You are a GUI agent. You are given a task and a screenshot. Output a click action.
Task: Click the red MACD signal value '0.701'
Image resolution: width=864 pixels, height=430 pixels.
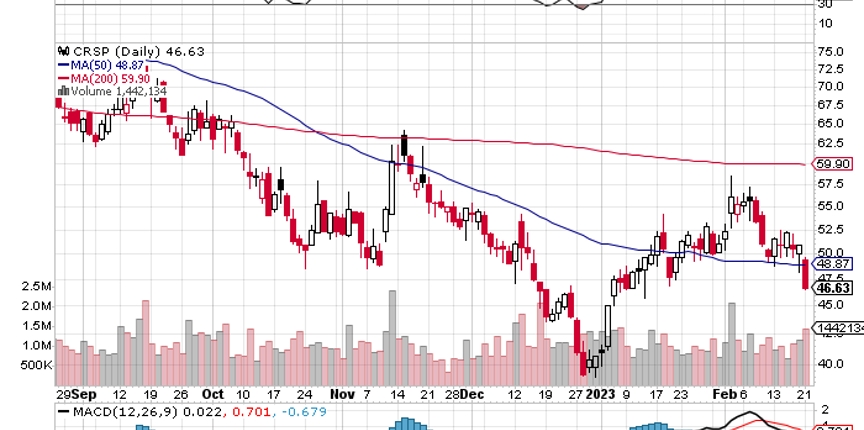click(251, 412)
